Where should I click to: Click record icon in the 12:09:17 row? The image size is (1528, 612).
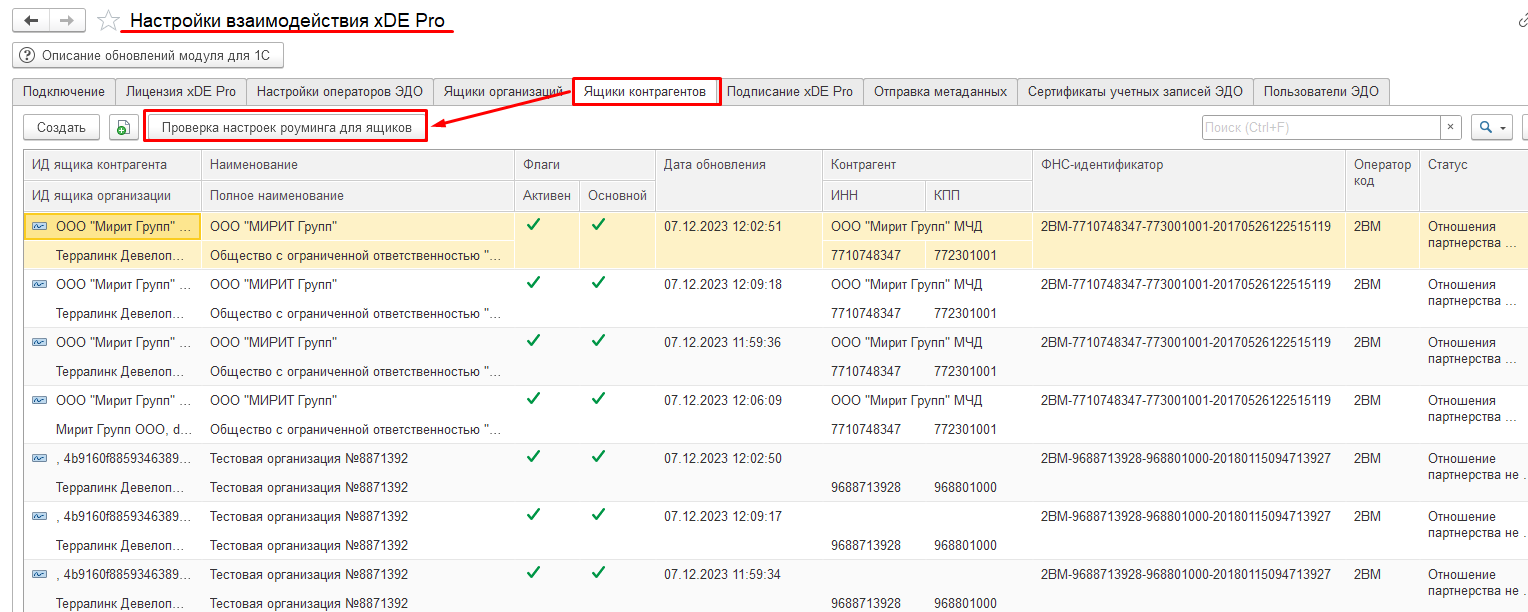40,517
